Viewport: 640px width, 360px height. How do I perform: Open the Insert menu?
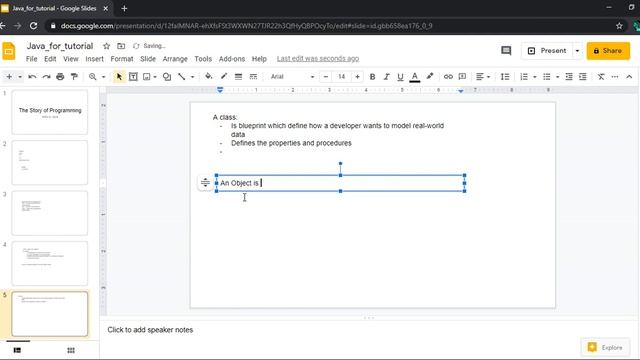(x=94, y=59)
